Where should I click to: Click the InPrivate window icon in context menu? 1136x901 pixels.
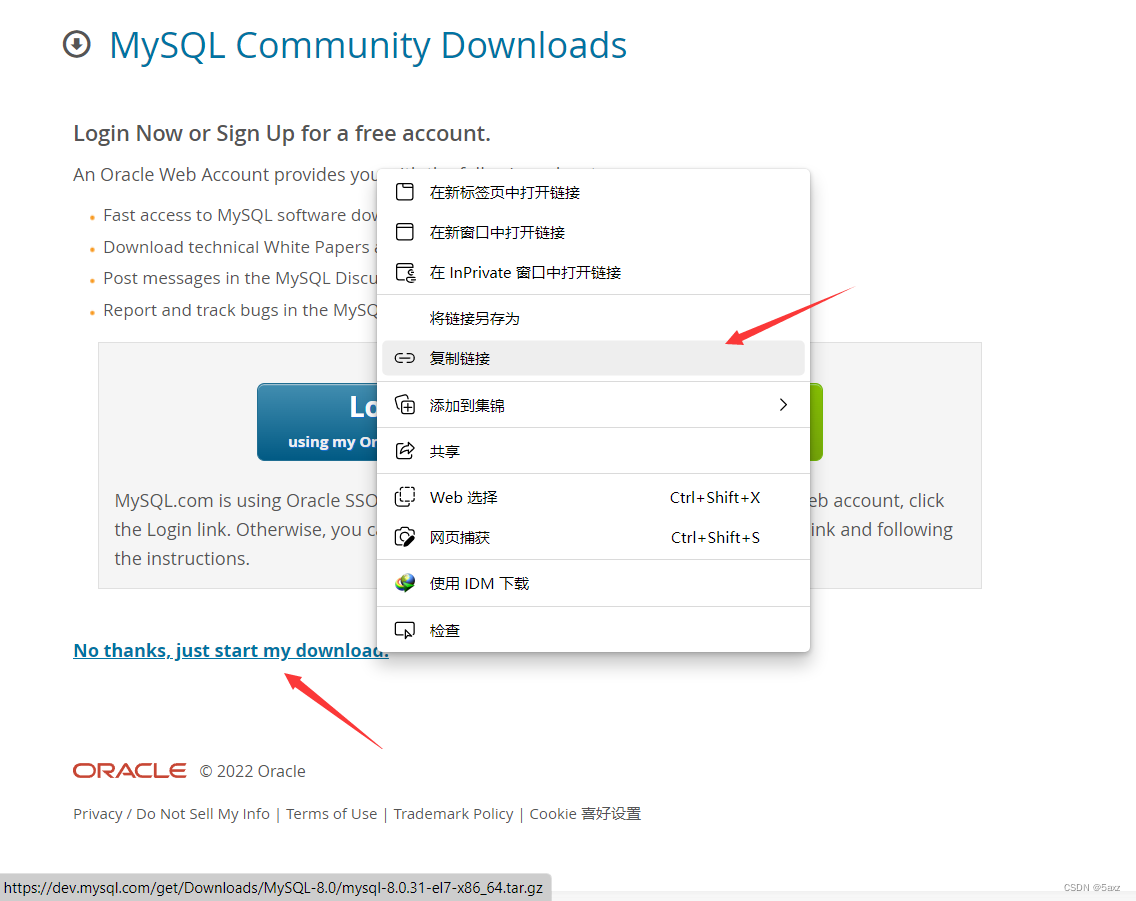[406, 272]
